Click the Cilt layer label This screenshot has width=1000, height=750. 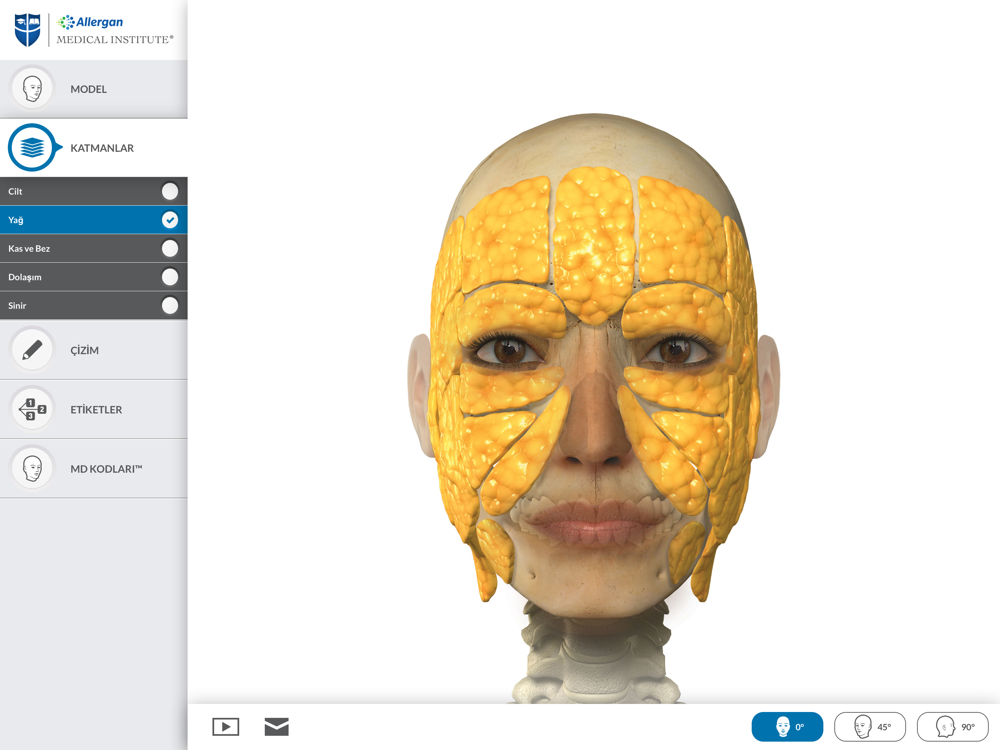pyautogui.click(x=15, y=191)
